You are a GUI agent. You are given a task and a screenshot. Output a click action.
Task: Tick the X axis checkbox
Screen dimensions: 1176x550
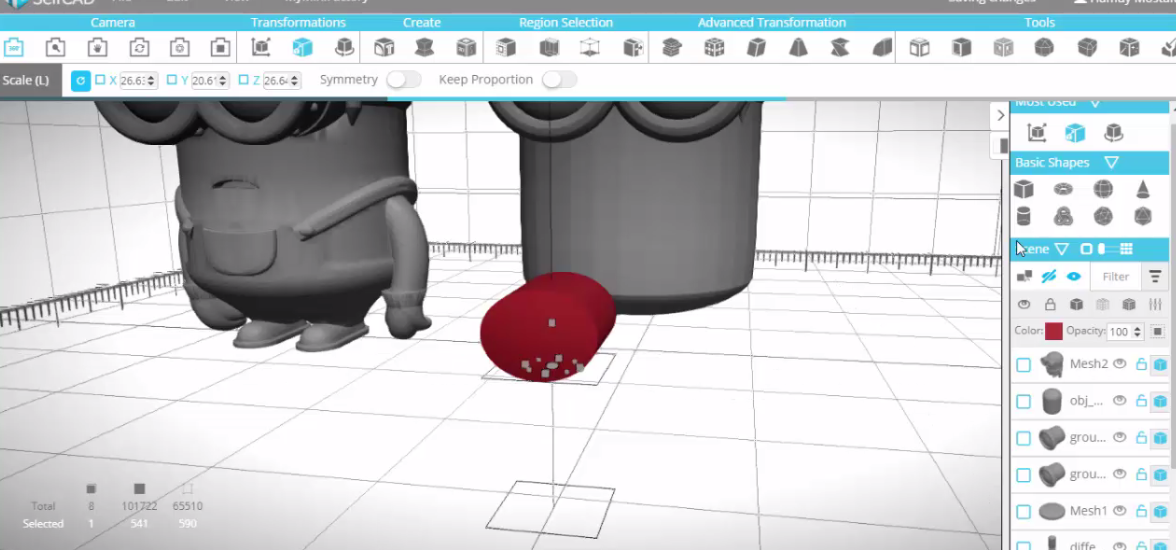tap(100, 80)
